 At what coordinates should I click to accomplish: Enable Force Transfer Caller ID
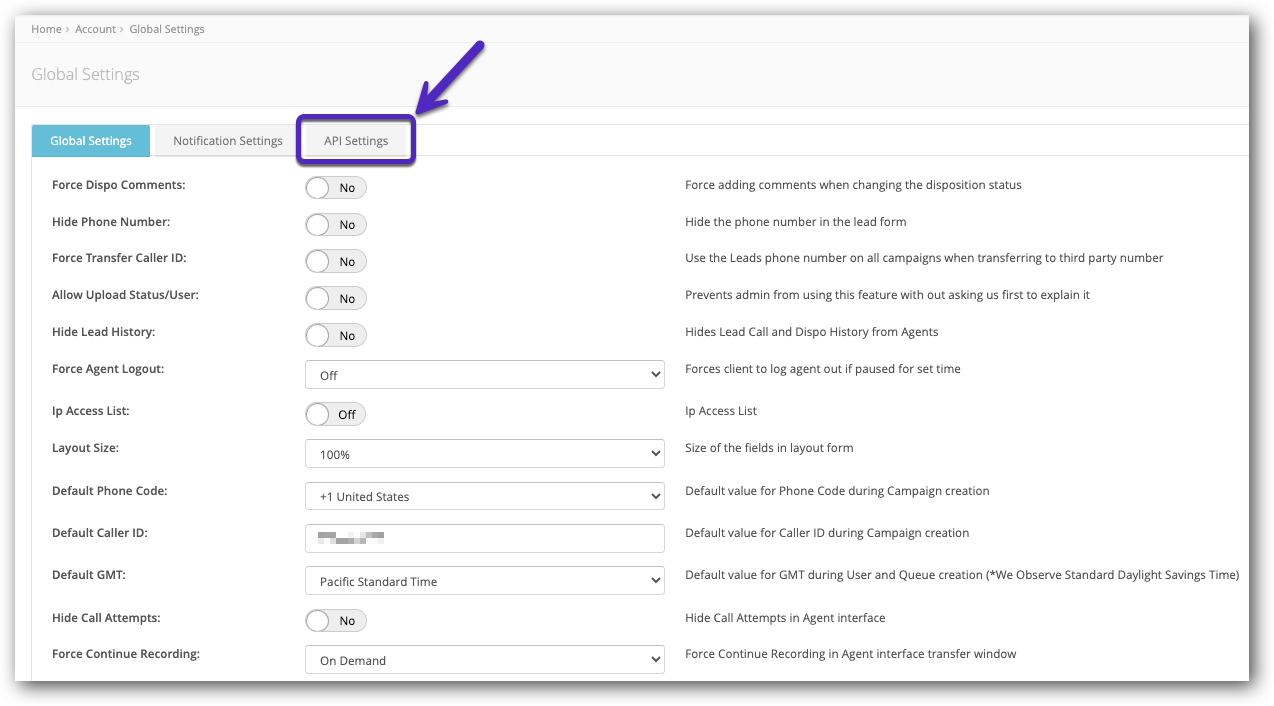point(335,261)
